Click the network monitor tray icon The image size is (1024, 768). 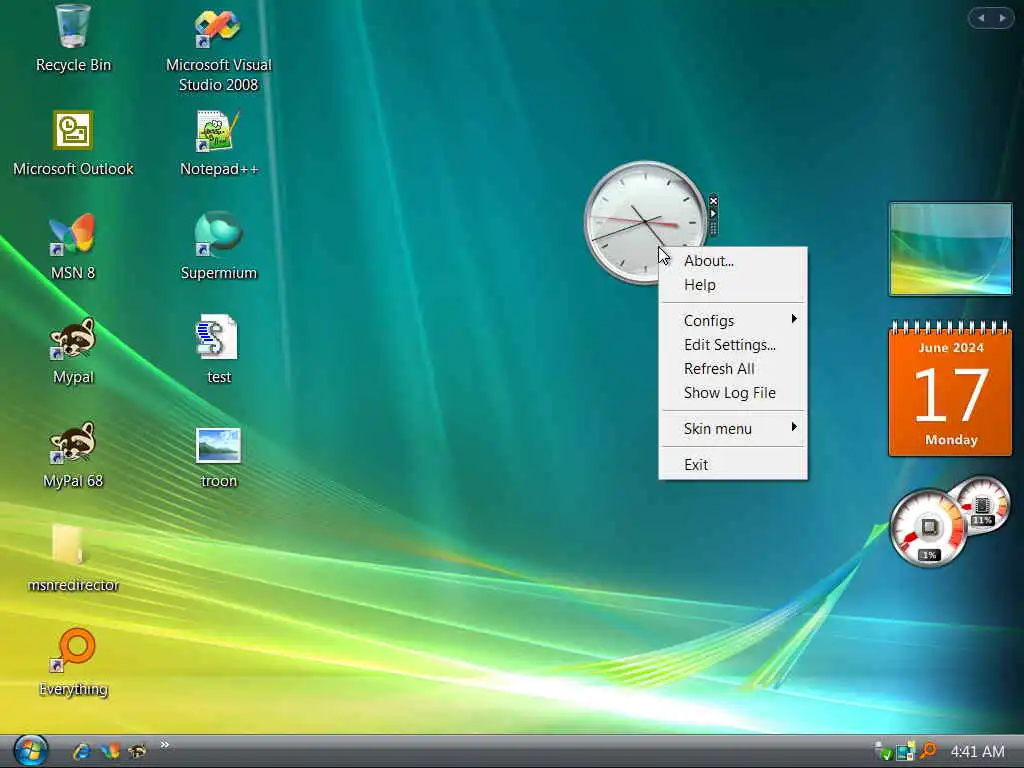[905, 751]
